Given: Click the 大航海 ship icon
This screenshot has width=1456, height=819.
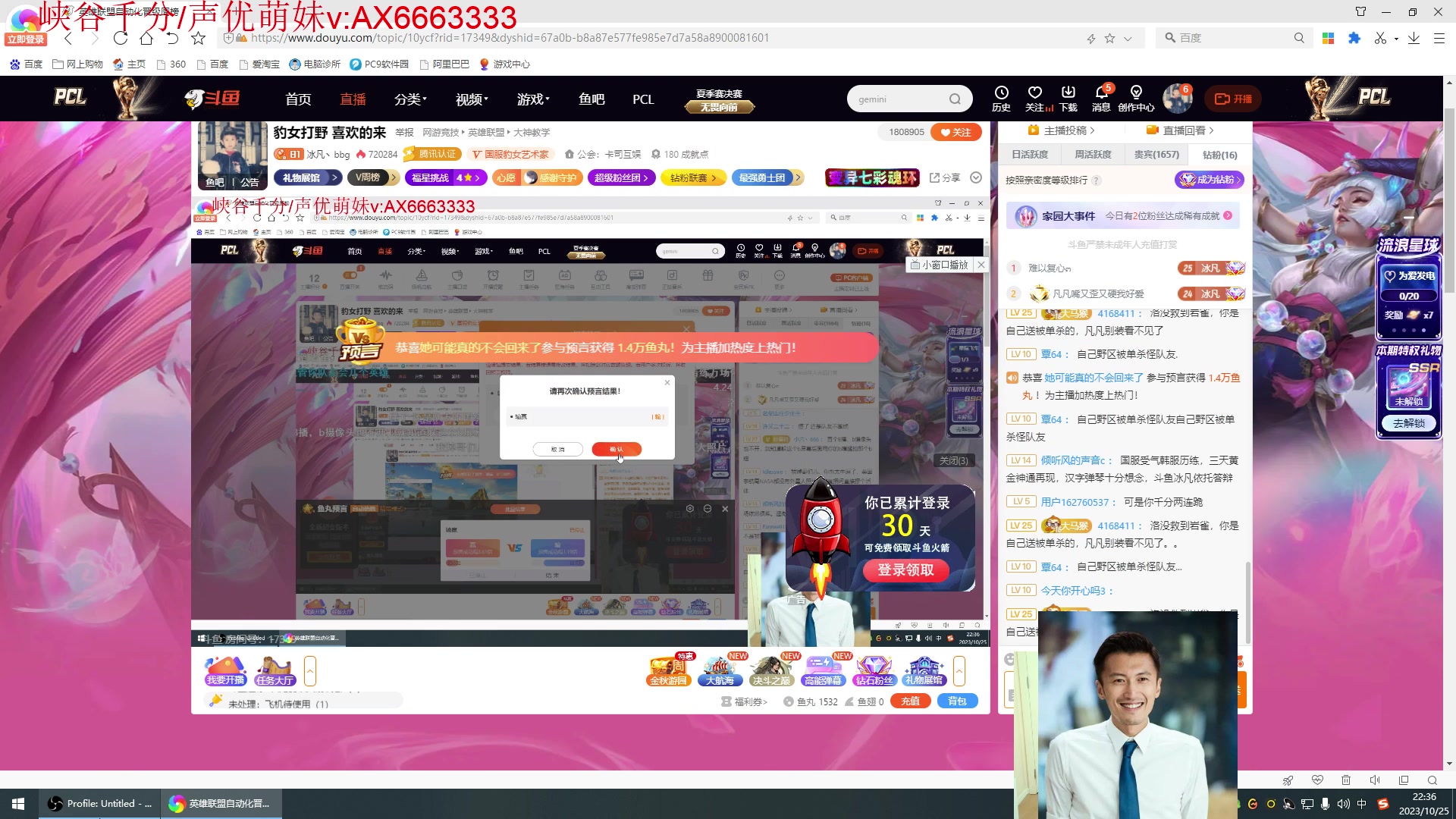Looking at the screenshot, I should [x=719, y=671].
